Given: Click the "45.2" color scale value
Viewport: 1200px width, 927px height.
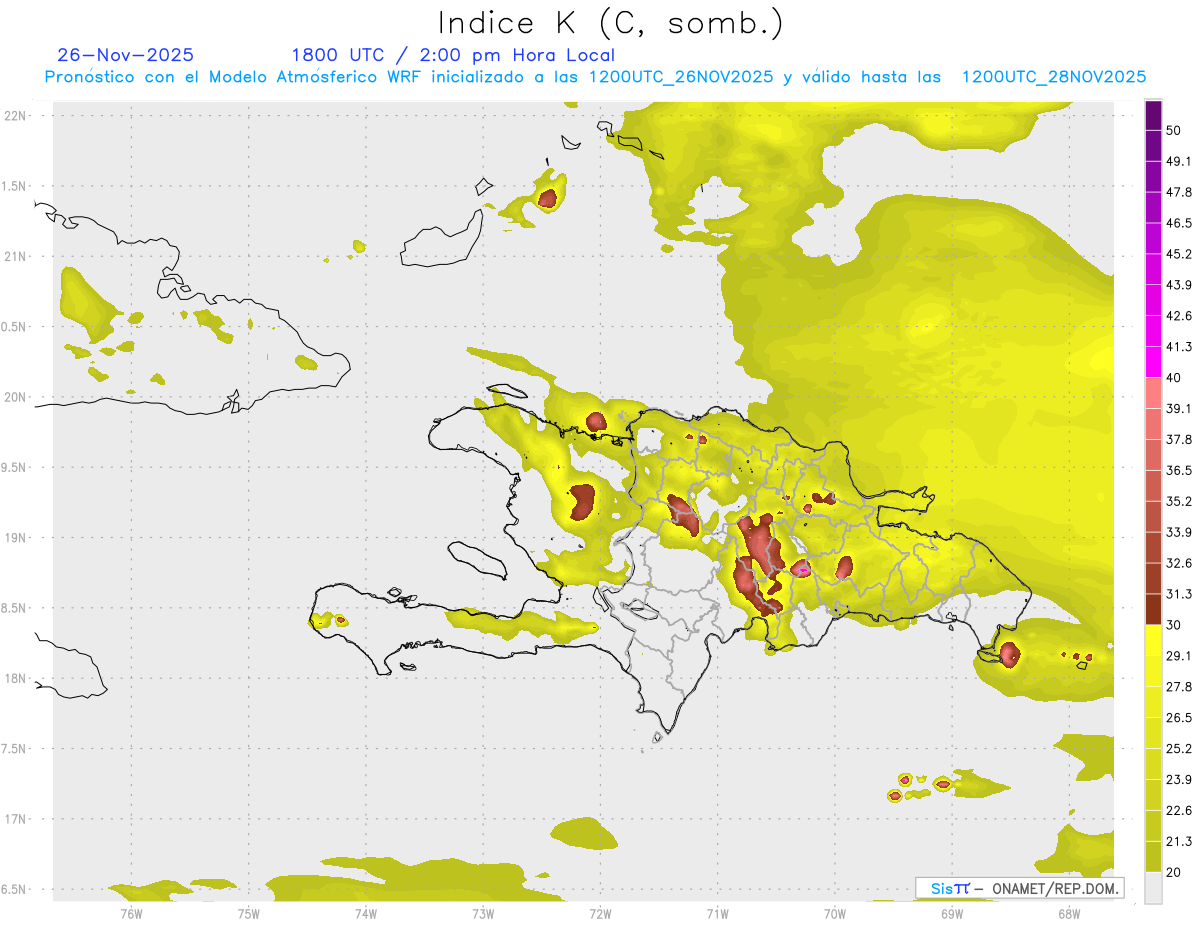Looking at the screenshot, I should pyautogui.click(x=1179, y=254).
